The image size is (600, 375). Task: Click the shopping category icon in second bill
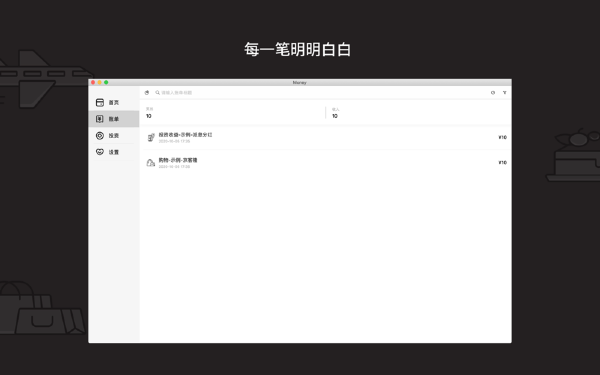151,163
